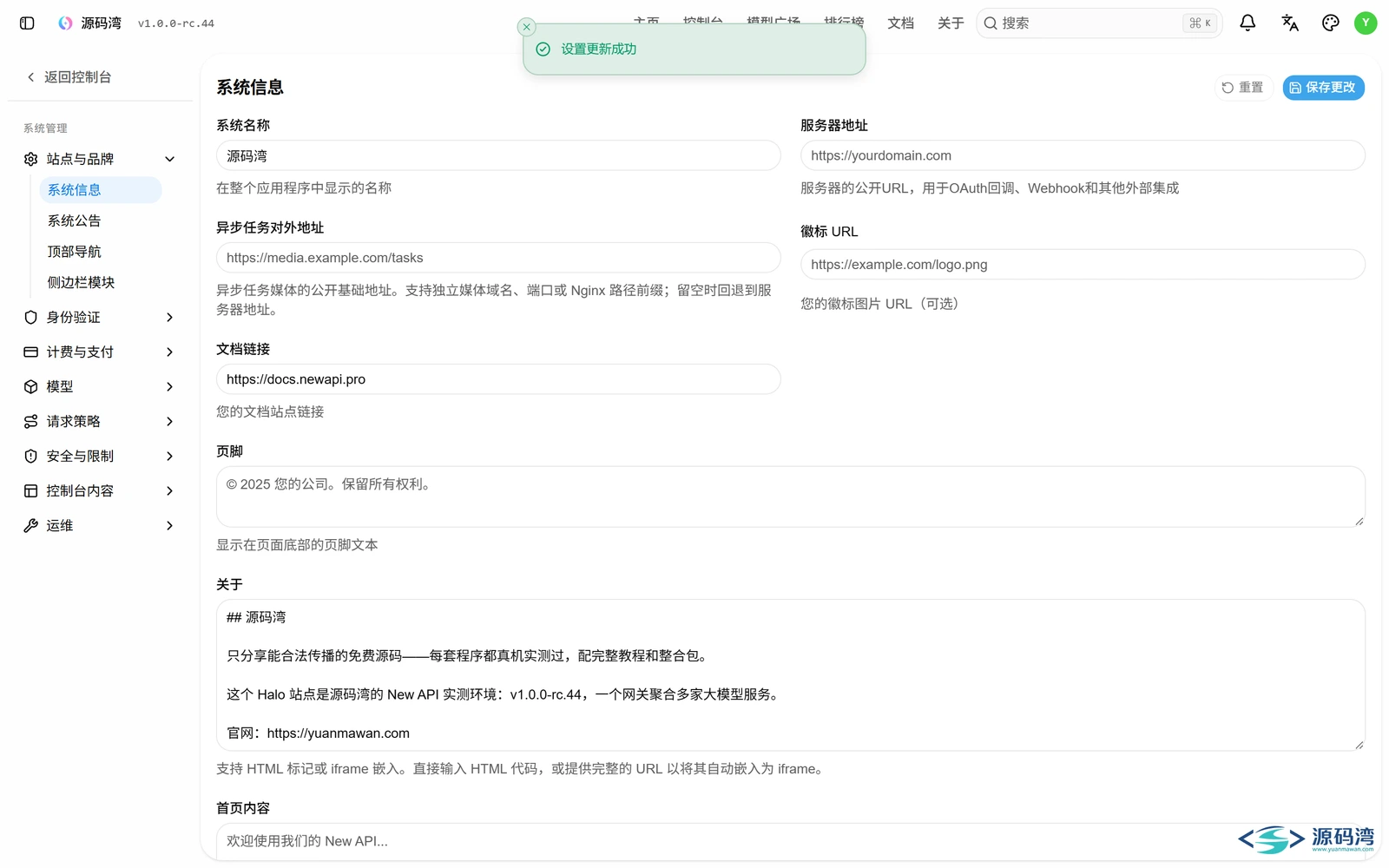This screenshot has width=1389, height=868.
Task: Expand the 身份验证 section chevron
Action: (x=170, y=317)
